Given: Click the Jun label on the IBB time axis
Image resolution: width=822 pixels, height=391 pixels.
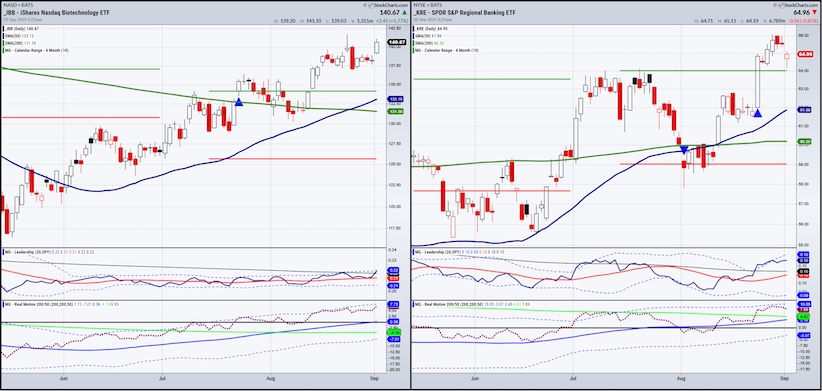Looking at the screenshot, I should [x=63, y=377].
